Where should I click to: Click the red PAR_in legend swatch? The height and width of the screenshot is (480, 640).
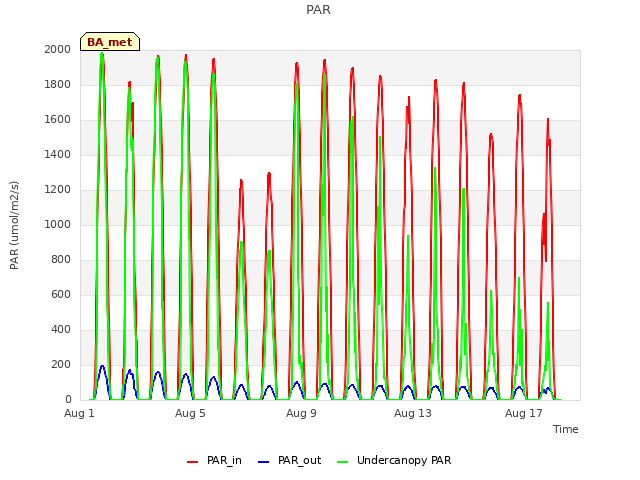(192, 462)
